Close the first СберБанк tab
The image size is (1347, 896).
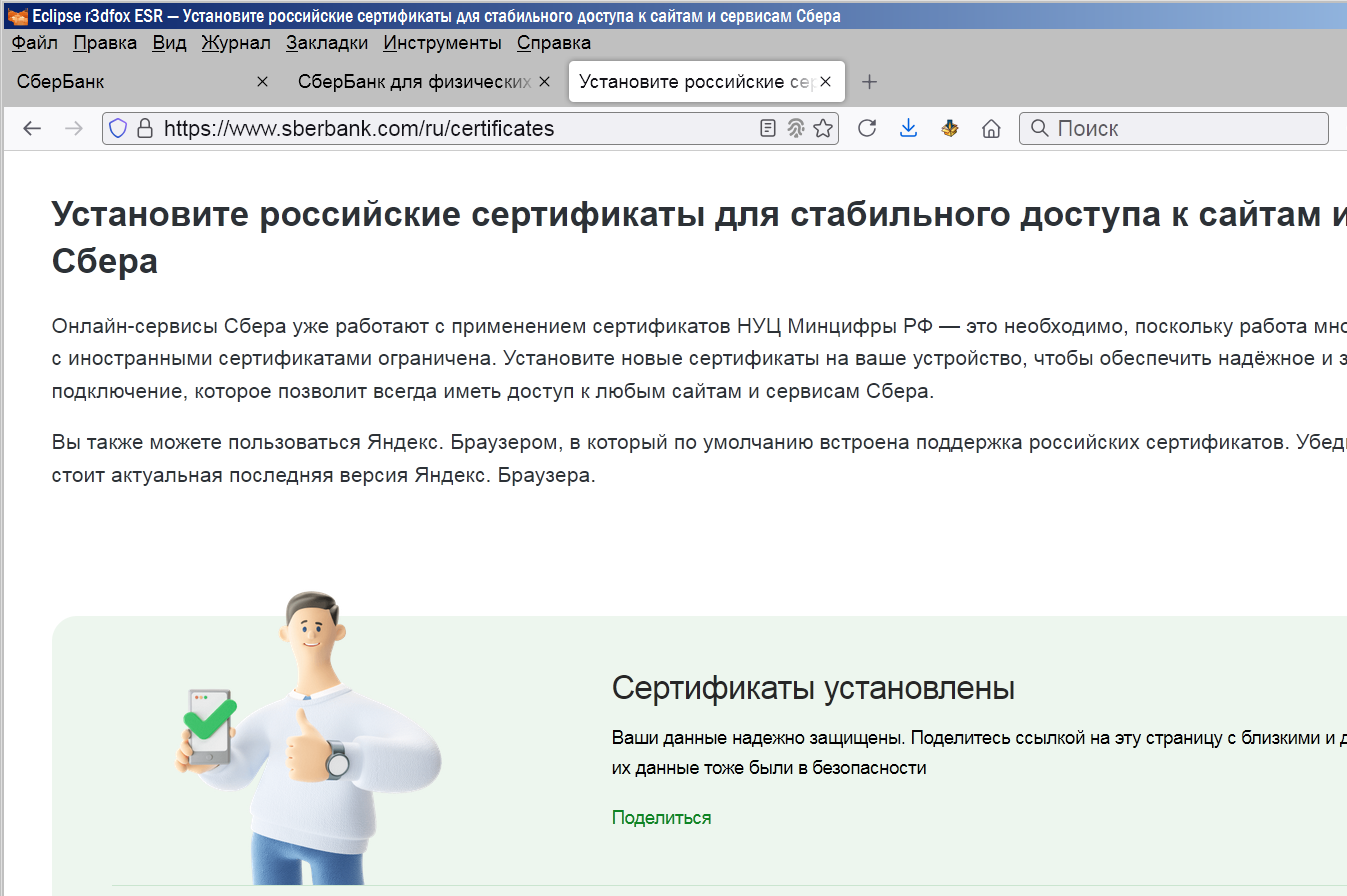(x=262, y=82)
